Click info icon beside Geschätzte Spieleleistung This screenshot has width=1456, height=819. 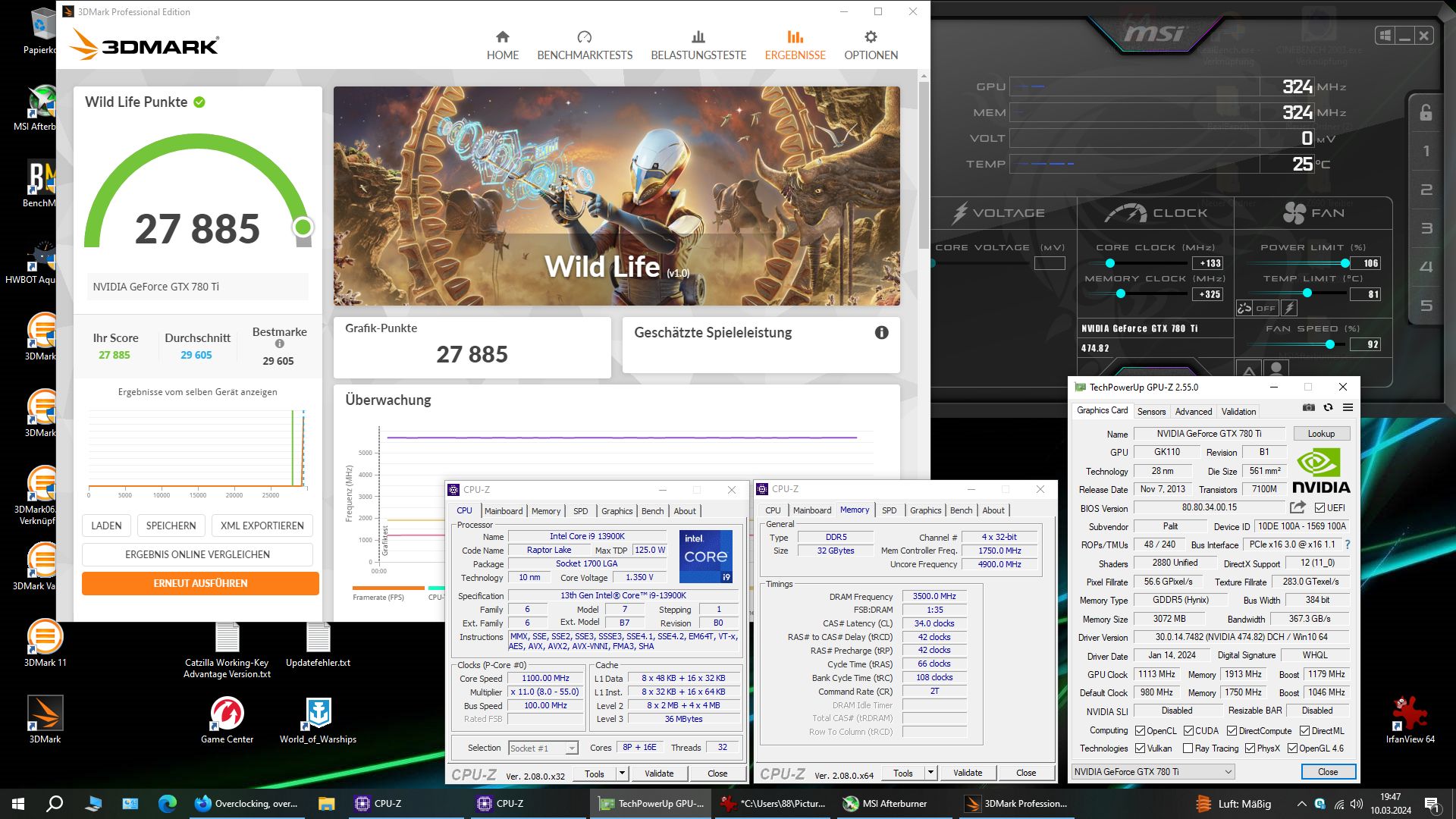coord(881,332)
